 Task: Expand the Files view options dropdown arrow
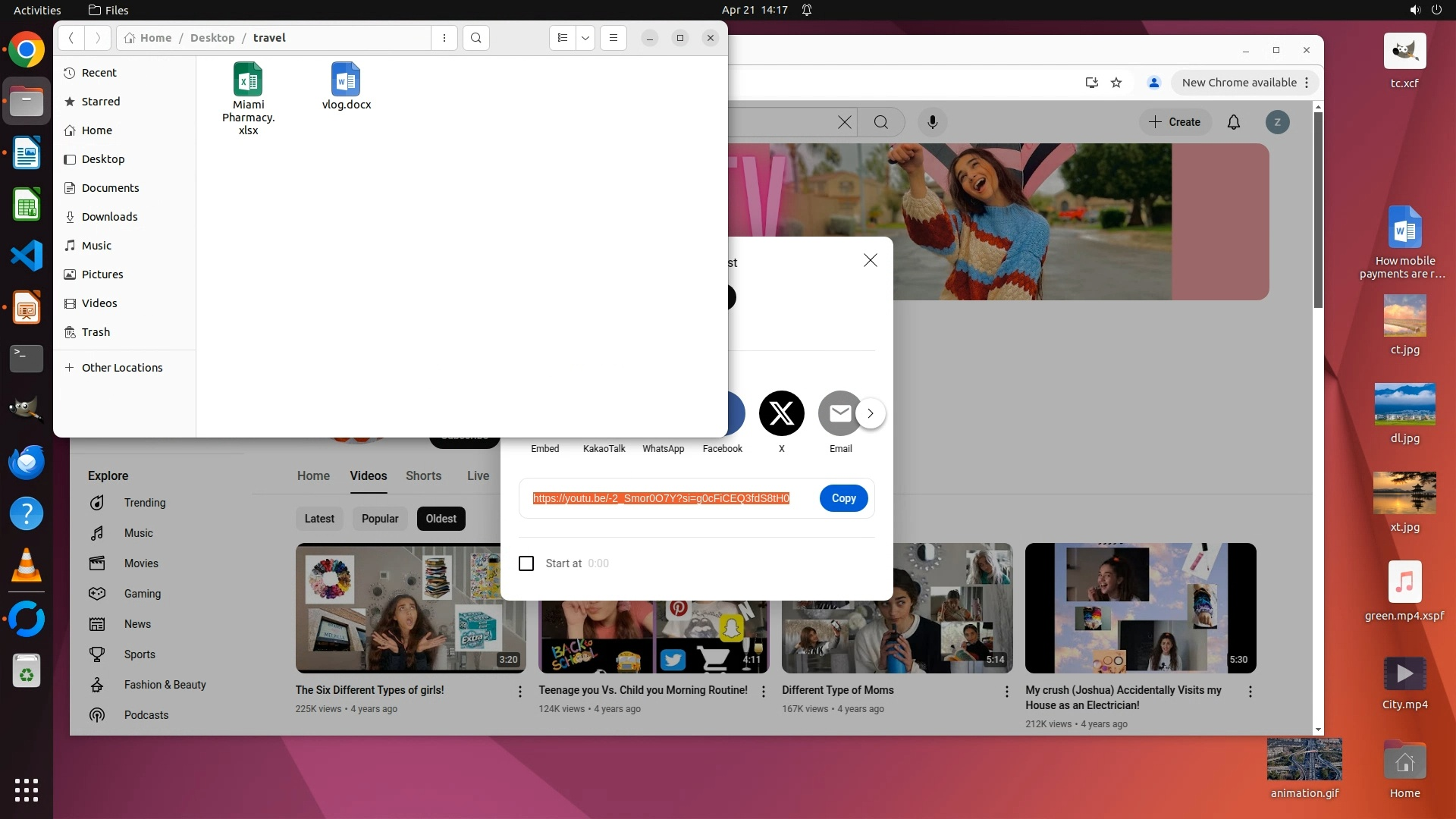(585, 38)
